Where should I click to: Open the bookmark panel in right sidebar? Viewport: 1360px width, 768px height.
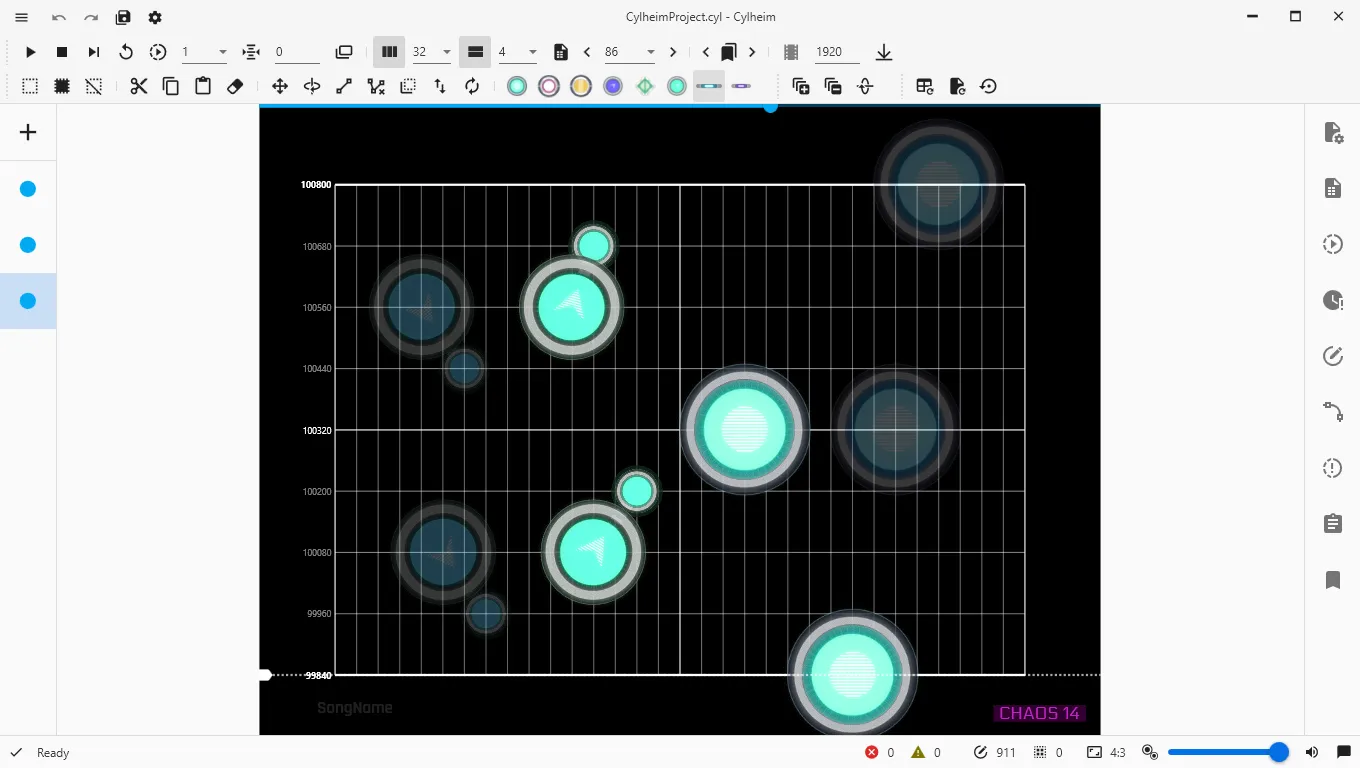coord(1332,580)
